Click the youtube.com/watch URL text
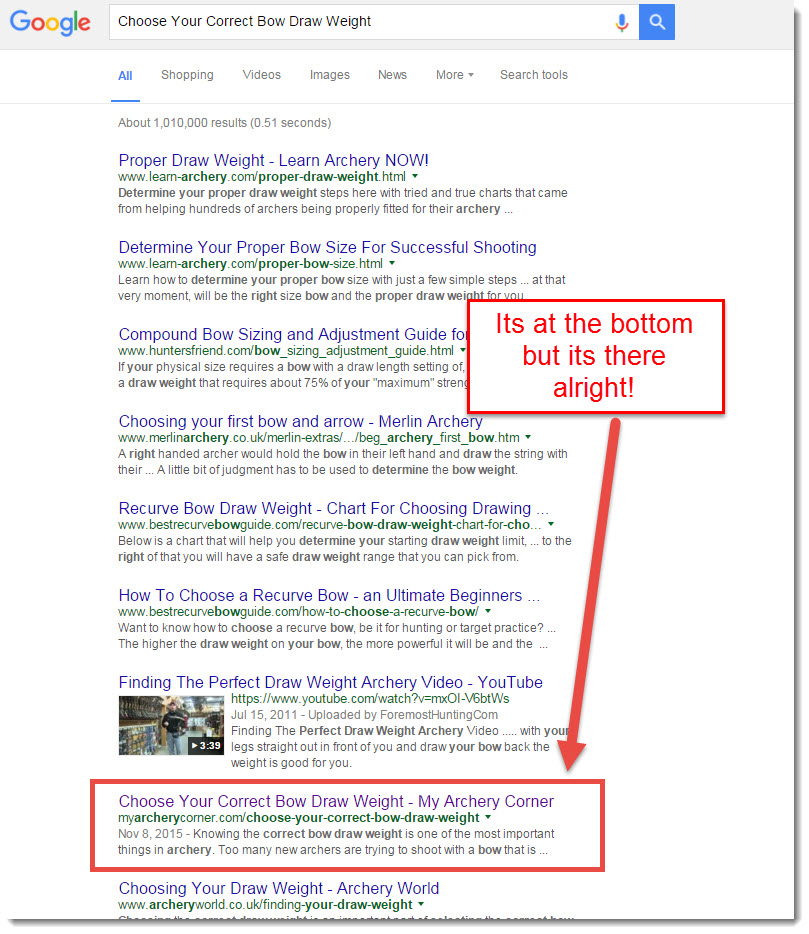The height and width of the screenshot is (934, 809). (370, 699)
